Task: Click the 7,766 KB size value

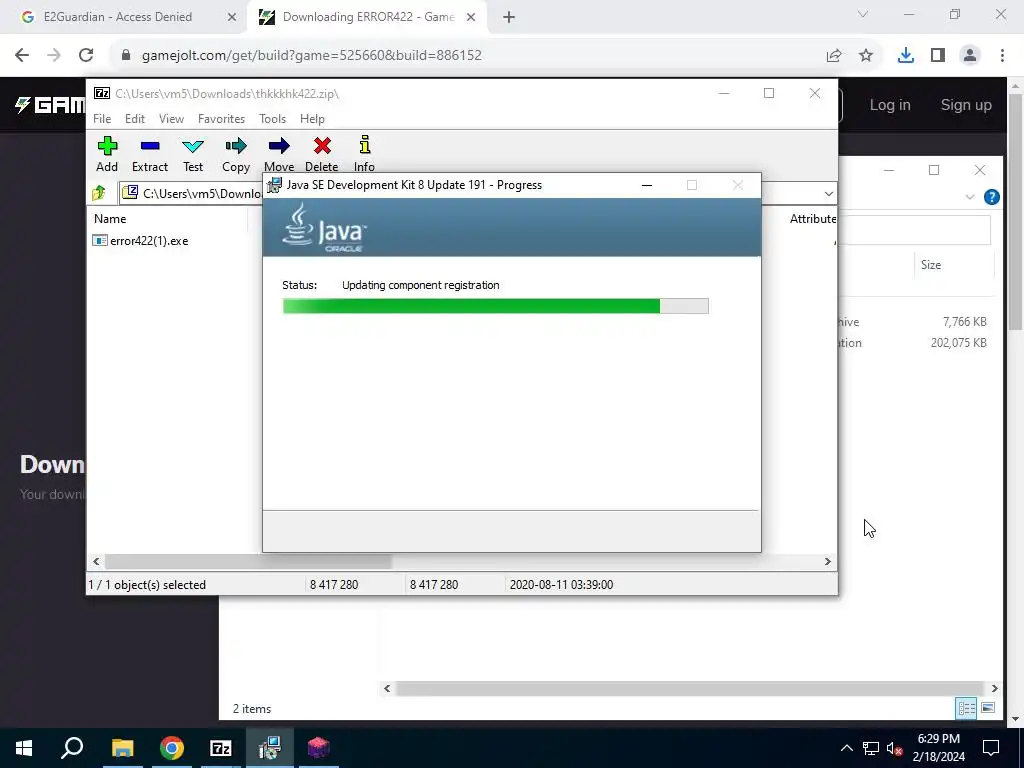Action: pyautogui.click(x=965, y=322)
